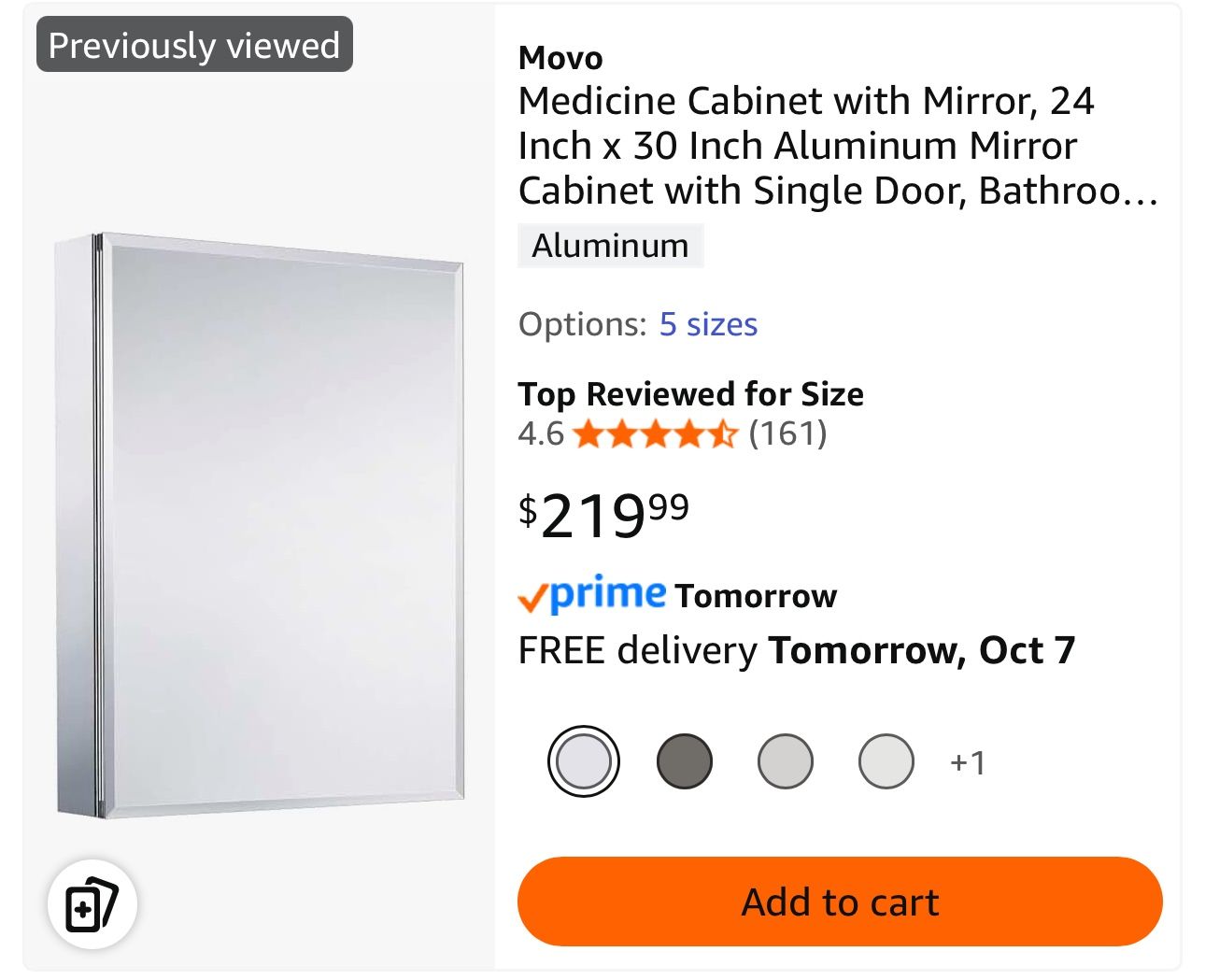The height and width of the screenshot is (980, 1205).
Task: Click the 4.6 average rating text
Action: (540, 433)
